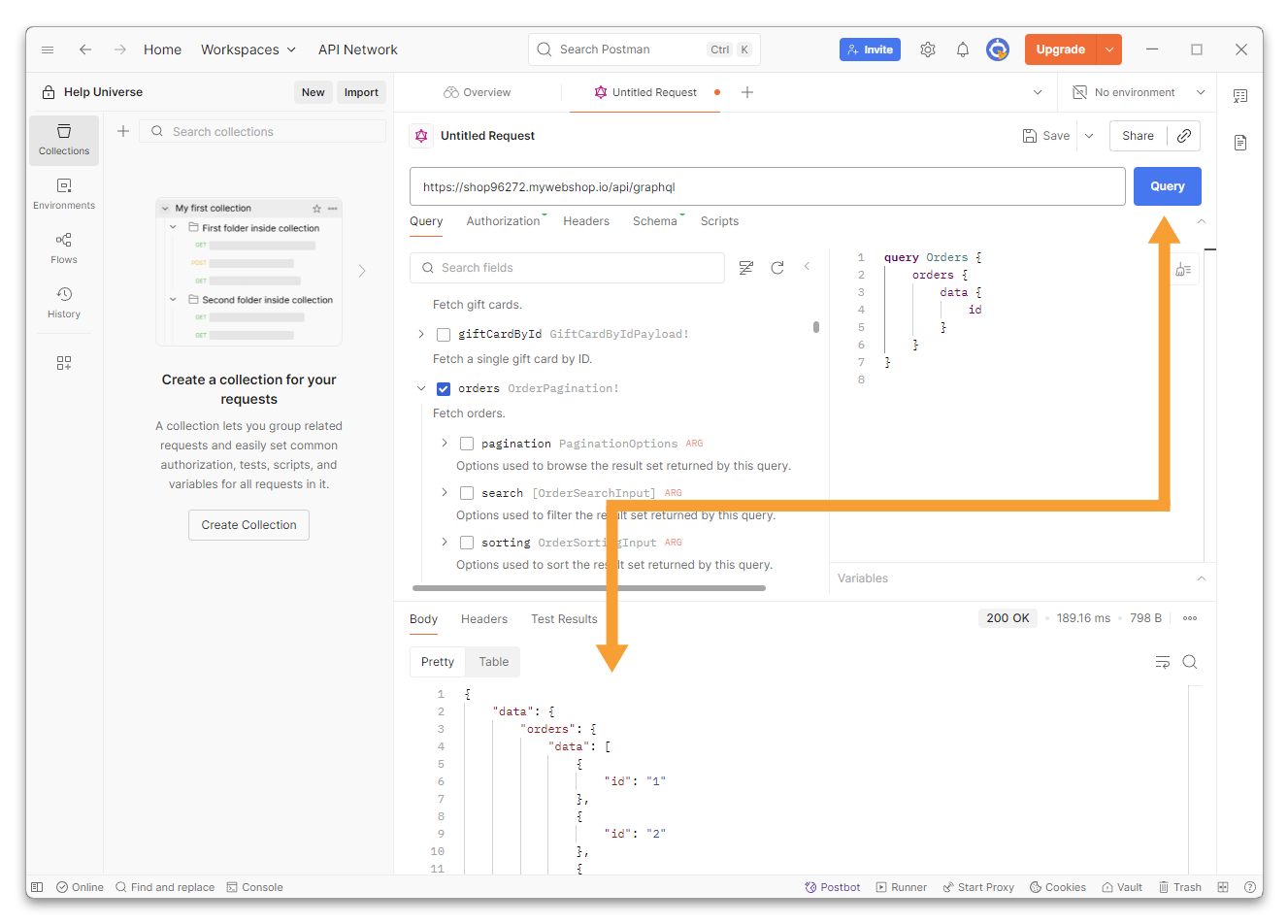
Task: Switch to the Authorization tab
Action: click(503, 221)
